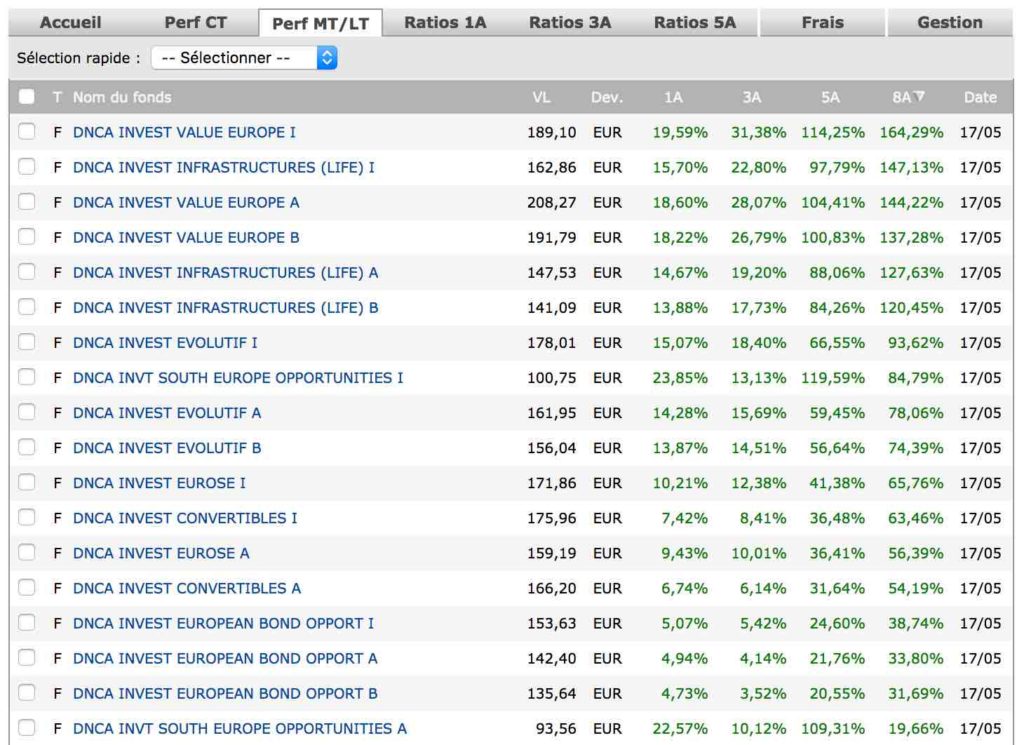Switch to the Perf CT tab

tap(195, 23)
